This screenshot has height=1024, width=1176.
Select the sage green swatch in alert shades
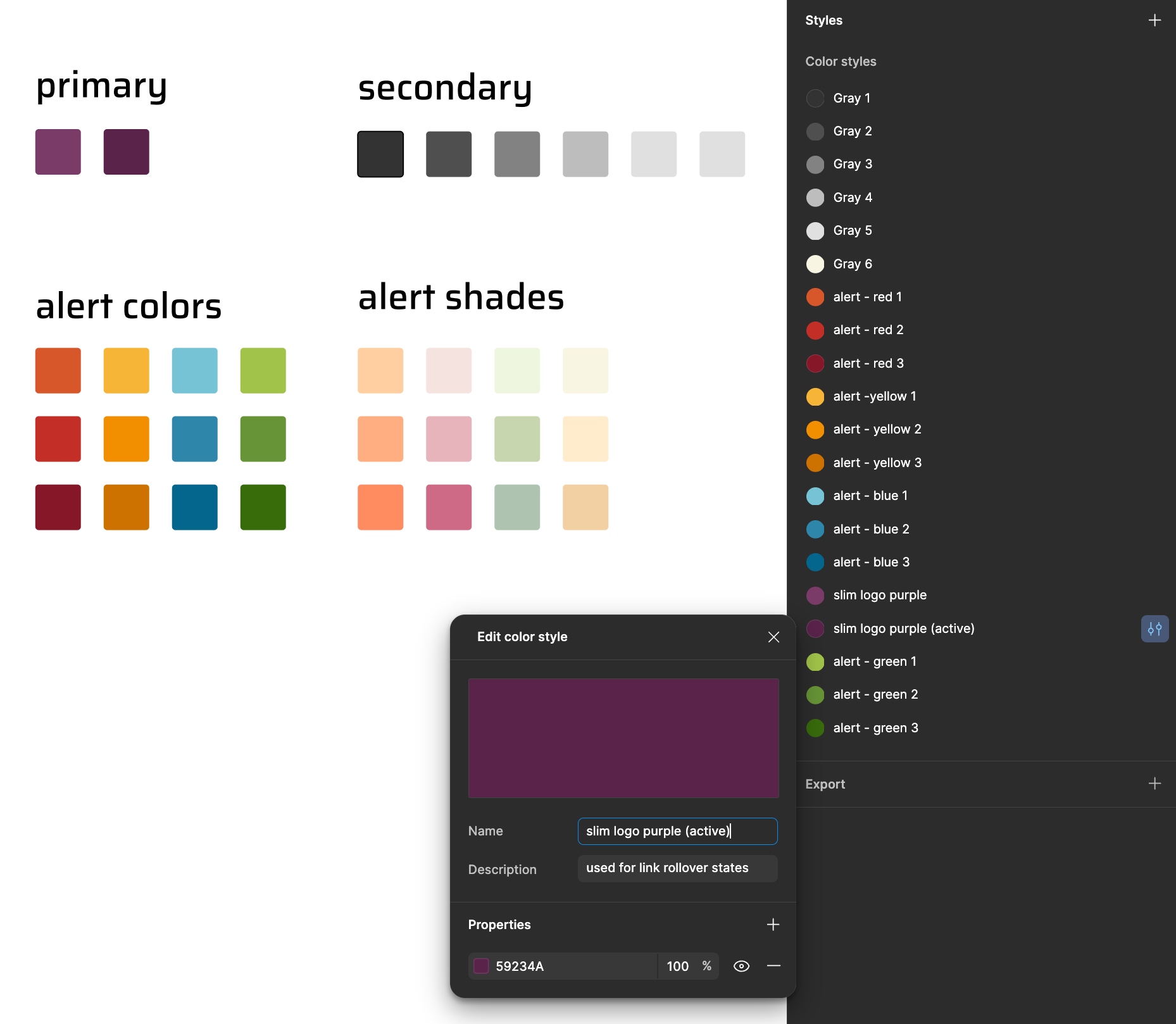coord(517,507)
